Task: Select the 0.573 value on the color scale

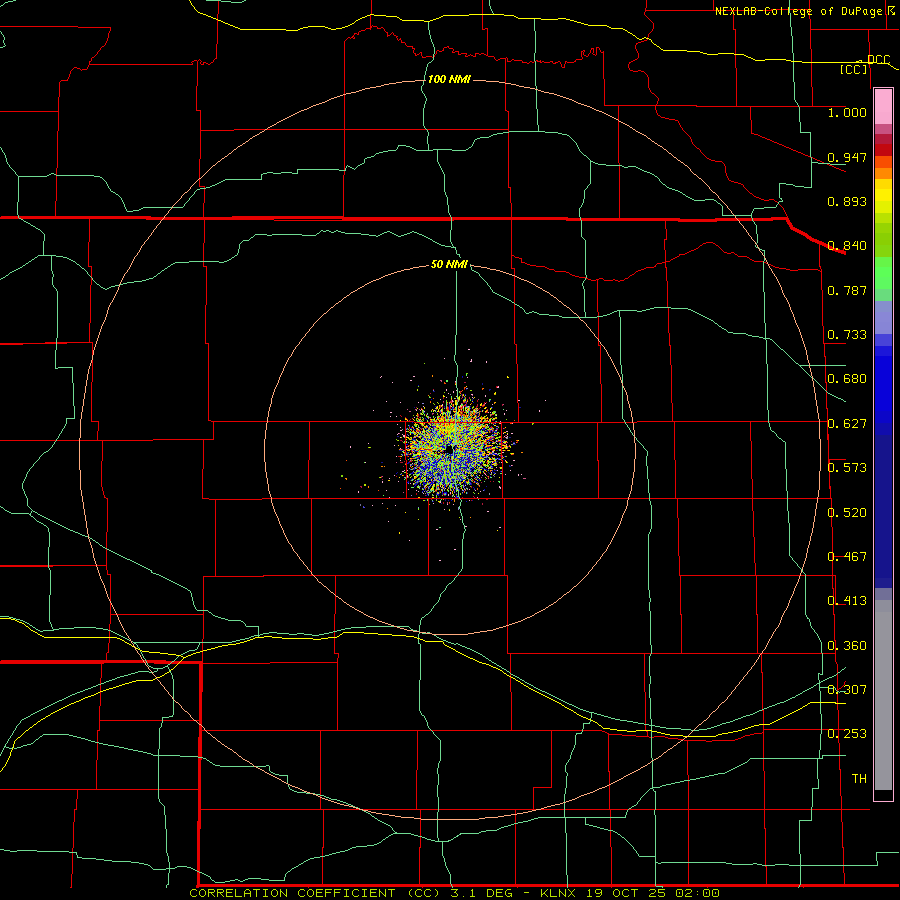Action: tap(847, 468)
